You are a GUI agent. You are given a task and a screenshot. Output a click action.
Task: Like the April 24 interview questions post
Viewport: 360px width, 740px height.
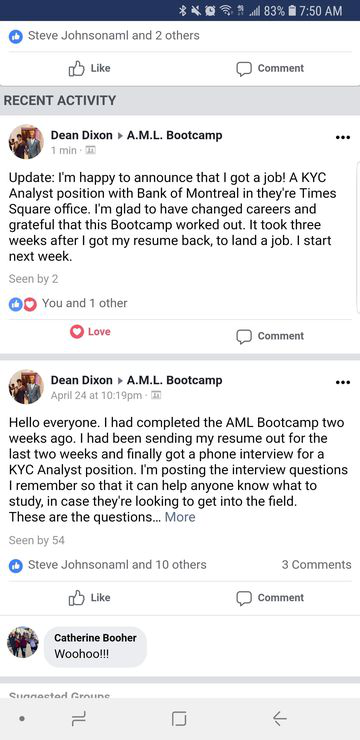[x=90, y=598]
